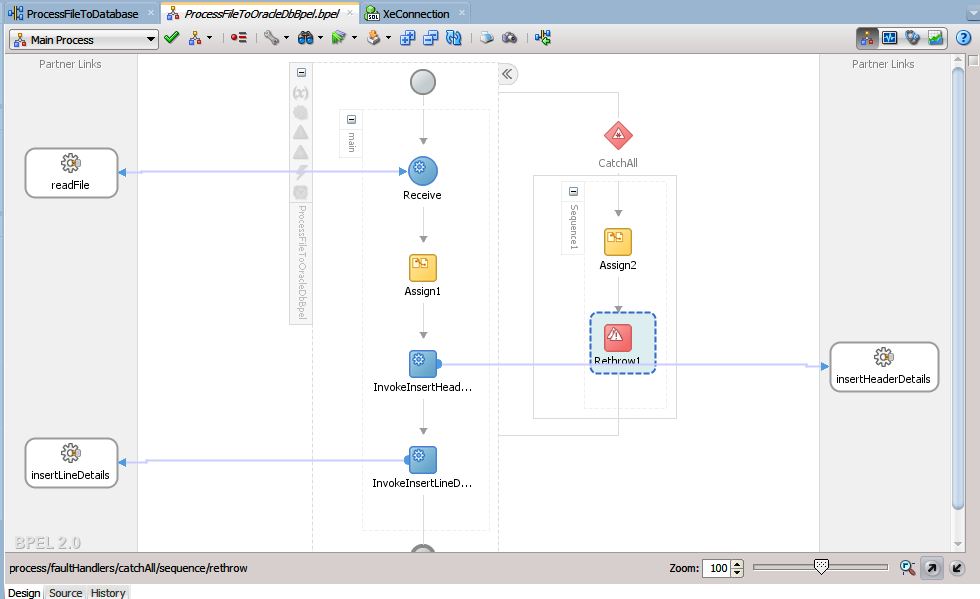Collapse the Sequence1 scope in CatchAll

572,190
